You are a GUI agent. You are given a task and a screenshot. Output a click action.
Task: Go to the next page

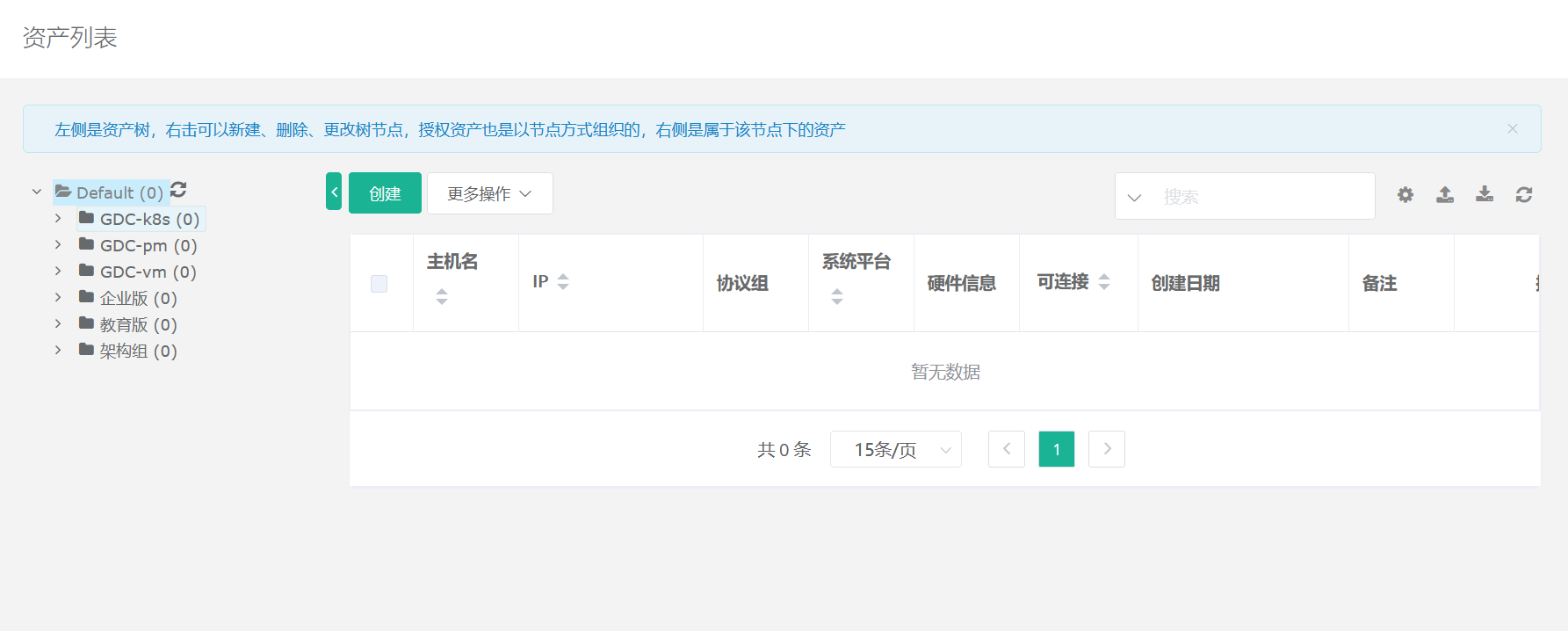pyautogui.click(x=1107, y=449)
